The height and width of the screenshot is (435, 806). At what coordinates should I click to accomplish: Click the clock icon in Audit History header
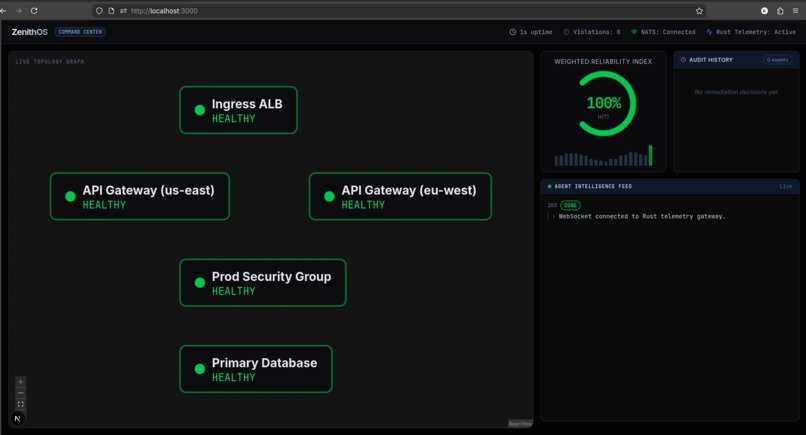683,60
